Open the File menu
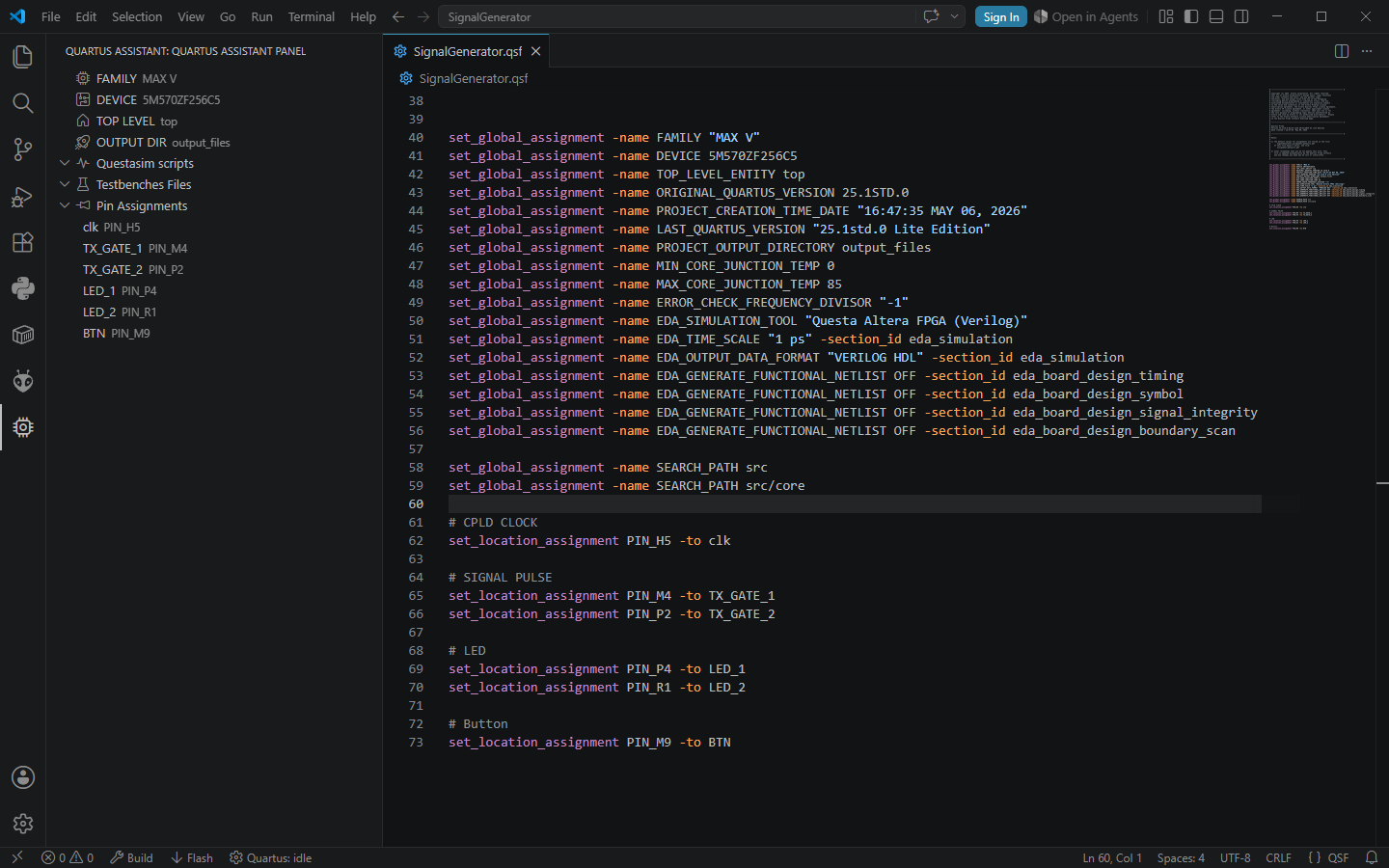The width and height of the screenshot is (1389, 868). click(51, 16)
